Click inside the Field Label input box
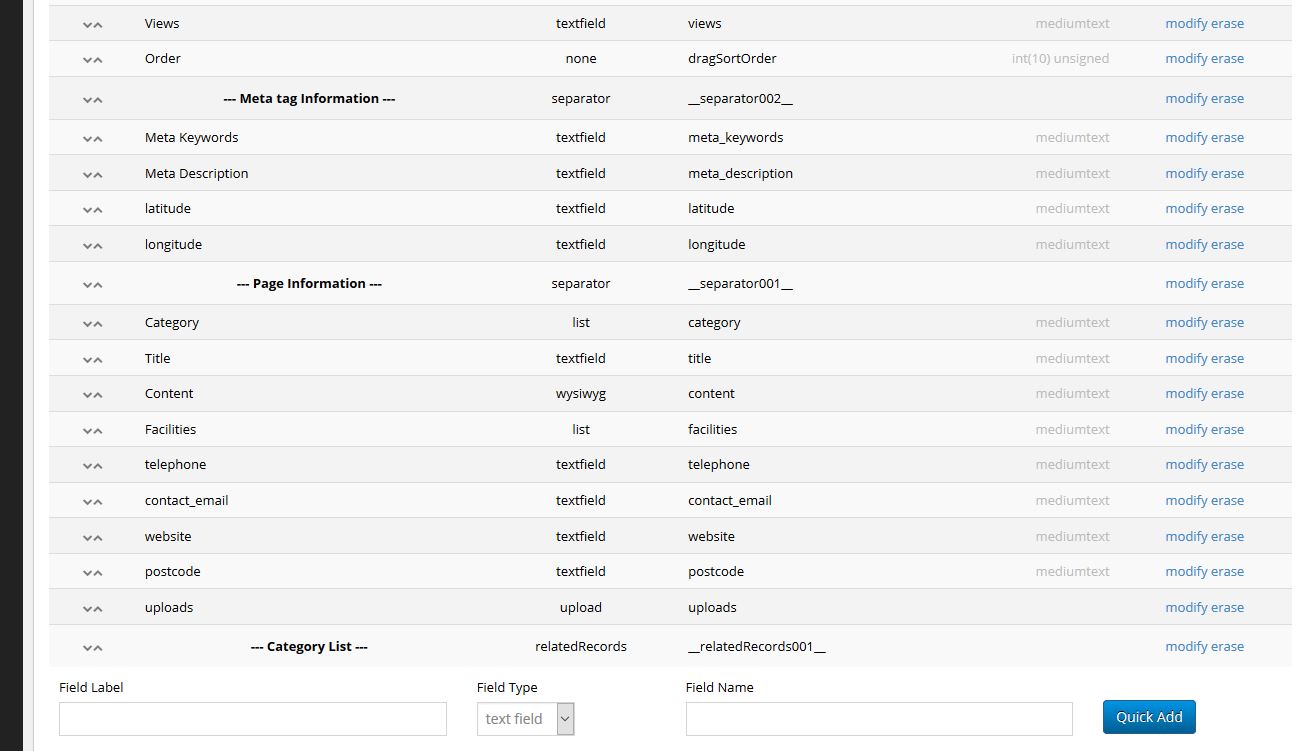The height and width of the screenshot is (751, 1304). 252,719
